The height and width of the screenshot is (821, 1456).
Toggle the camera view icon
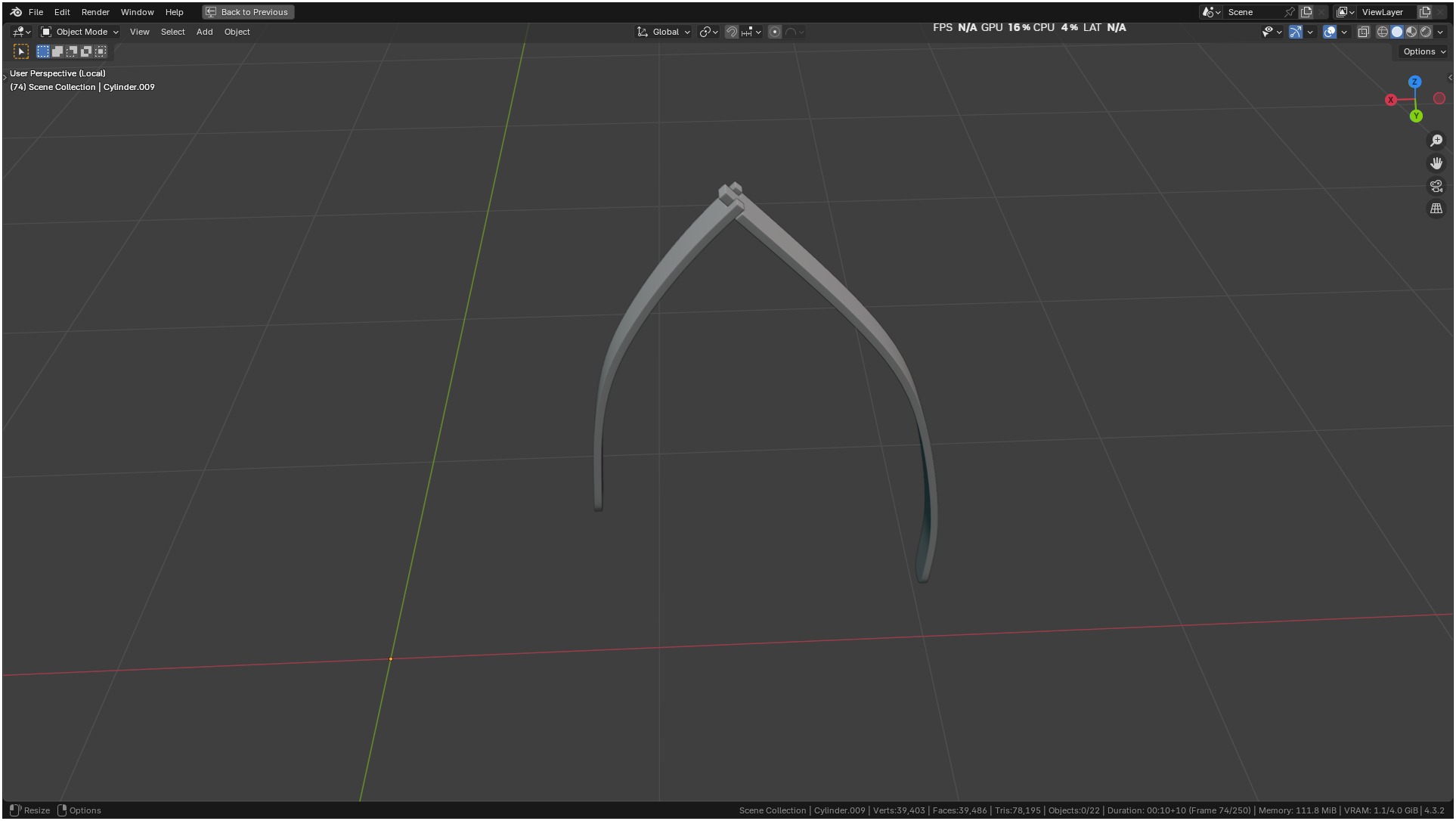[1436, 186]
